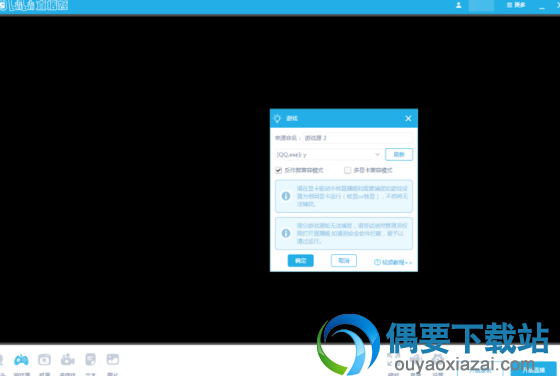The image size is (560, 376).
Task: Add a camera source
Action: click(68, 360)
